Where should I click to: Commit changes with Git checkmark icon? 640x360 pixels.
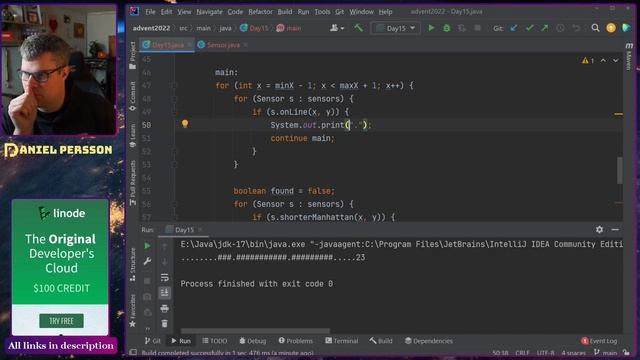(529, 28)
